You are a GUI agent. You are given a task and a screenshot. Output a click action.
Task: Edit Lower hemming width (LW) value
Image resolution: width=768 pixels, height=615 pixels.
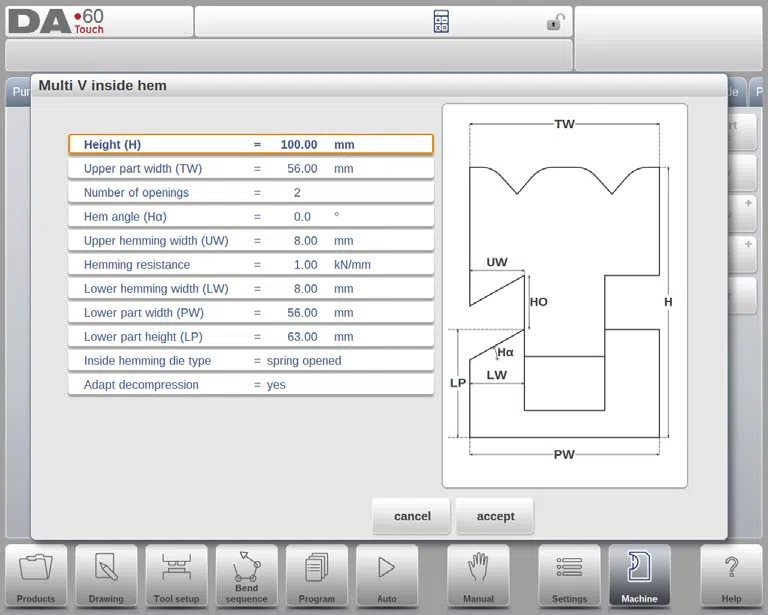click(251, 288)
